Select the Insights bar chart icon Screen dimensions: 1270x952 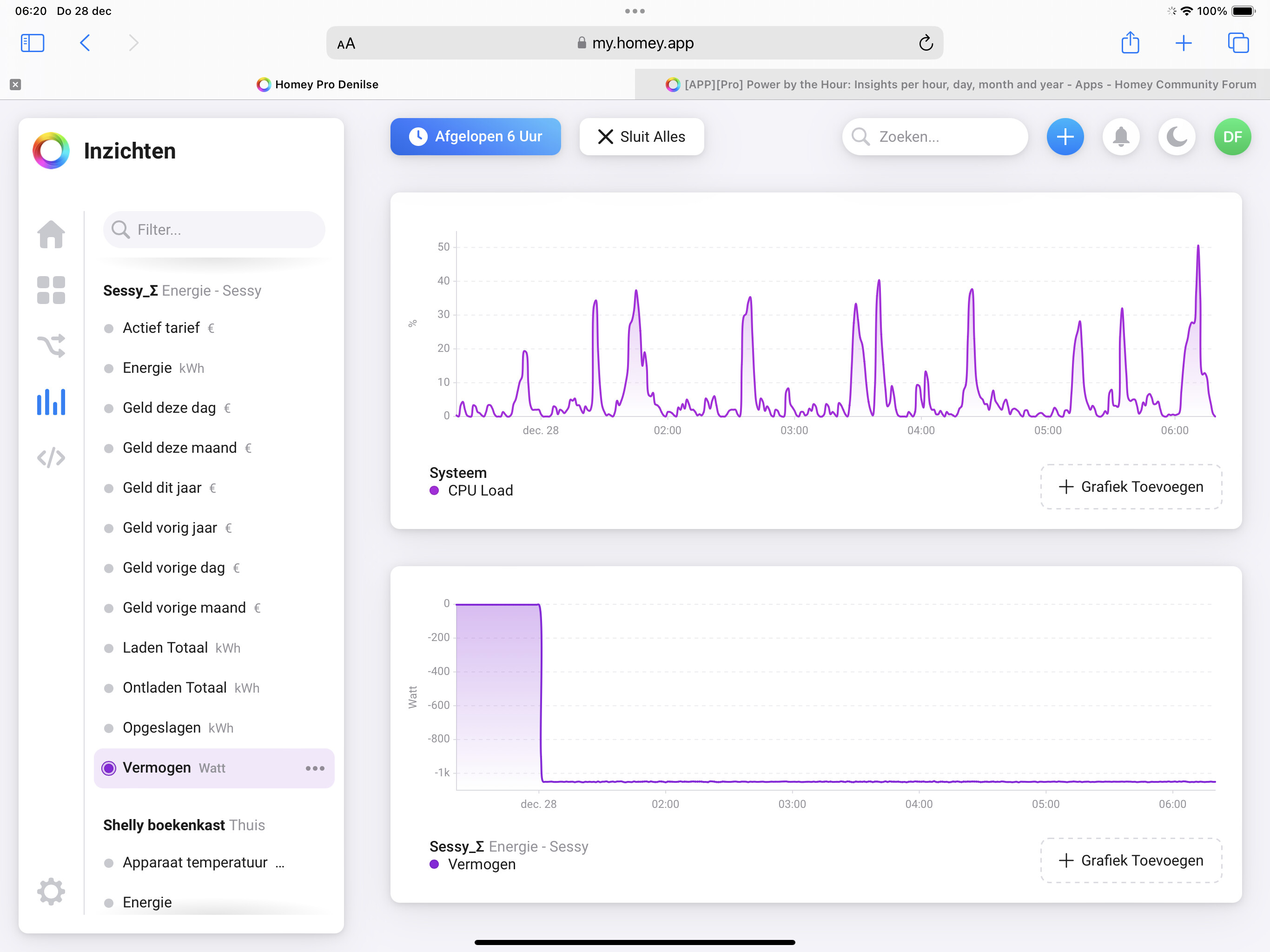pyautogui.click(x=51, y=401)
